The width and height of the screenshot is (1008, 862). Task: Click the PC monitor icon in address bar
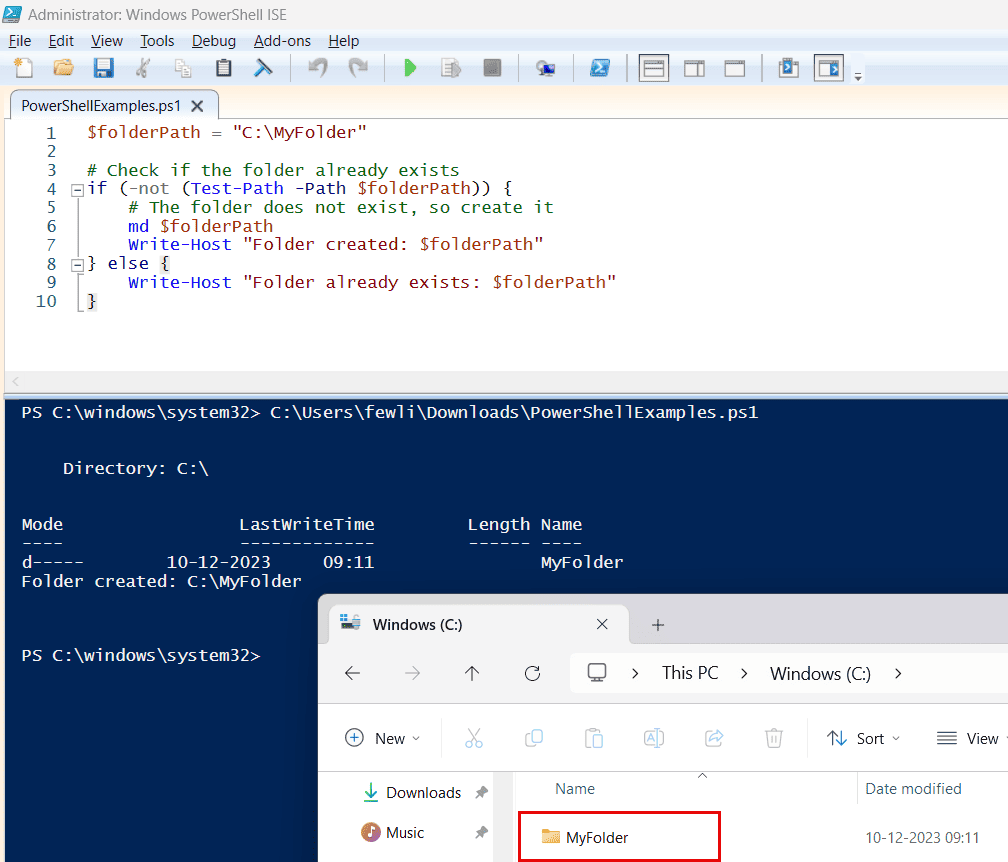(597, 673)
